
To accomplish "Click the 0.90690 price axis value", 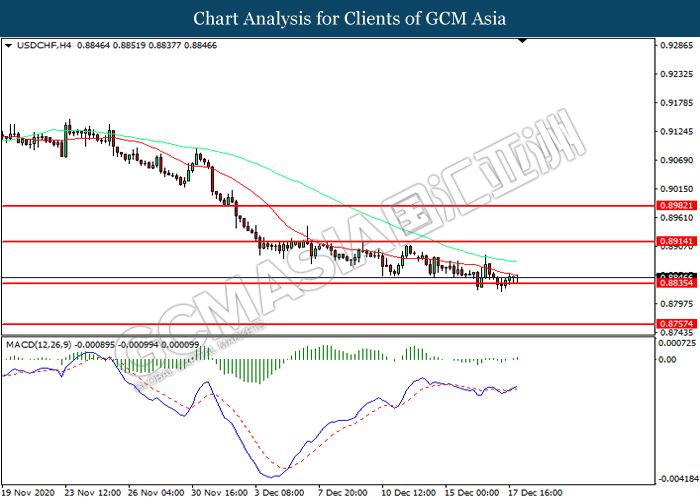I will tap(677, 160).
